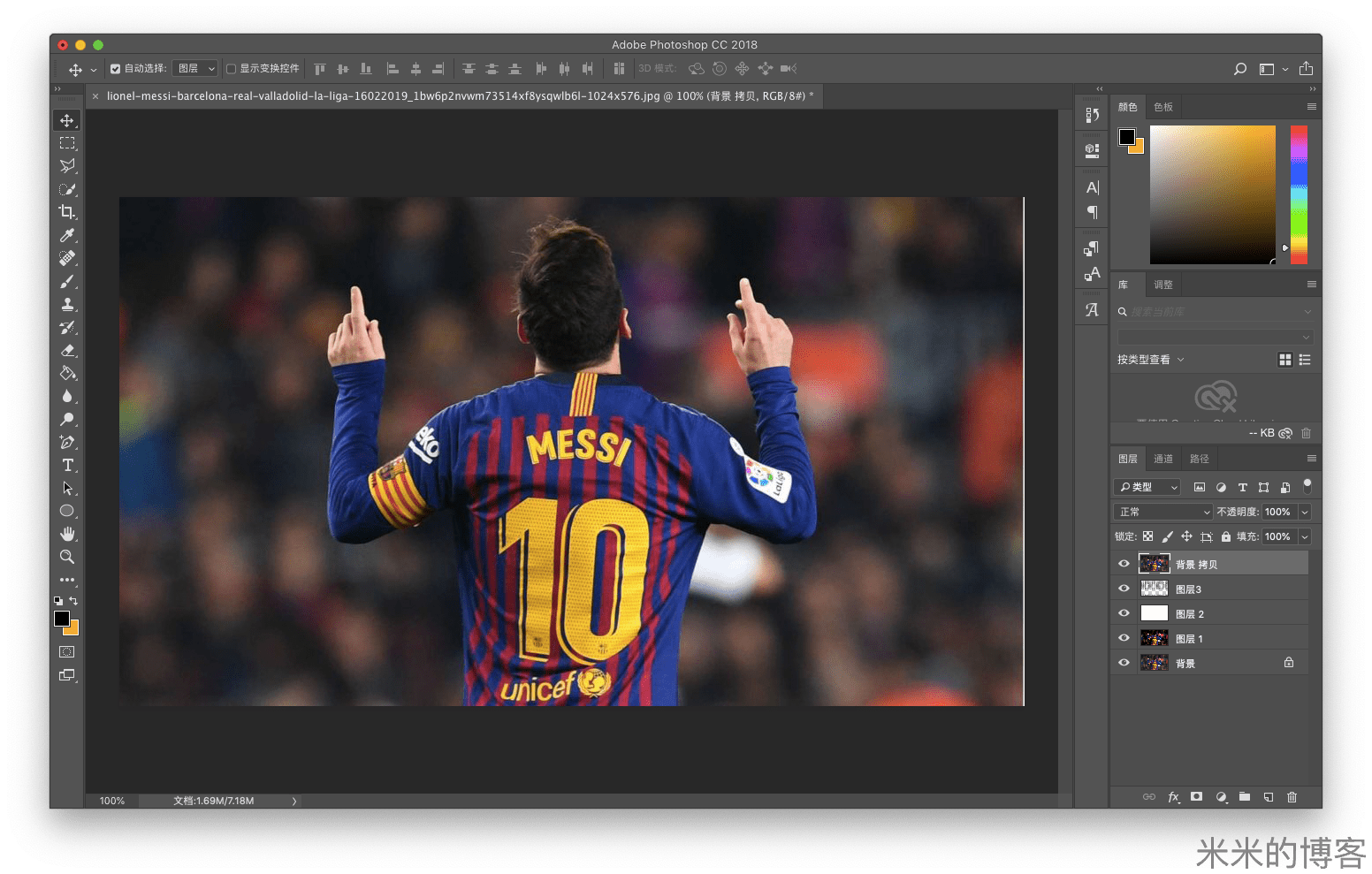Select the Hand tool
The height and width of the screenshot is (874, 1372).
click(x=67, y=534)
